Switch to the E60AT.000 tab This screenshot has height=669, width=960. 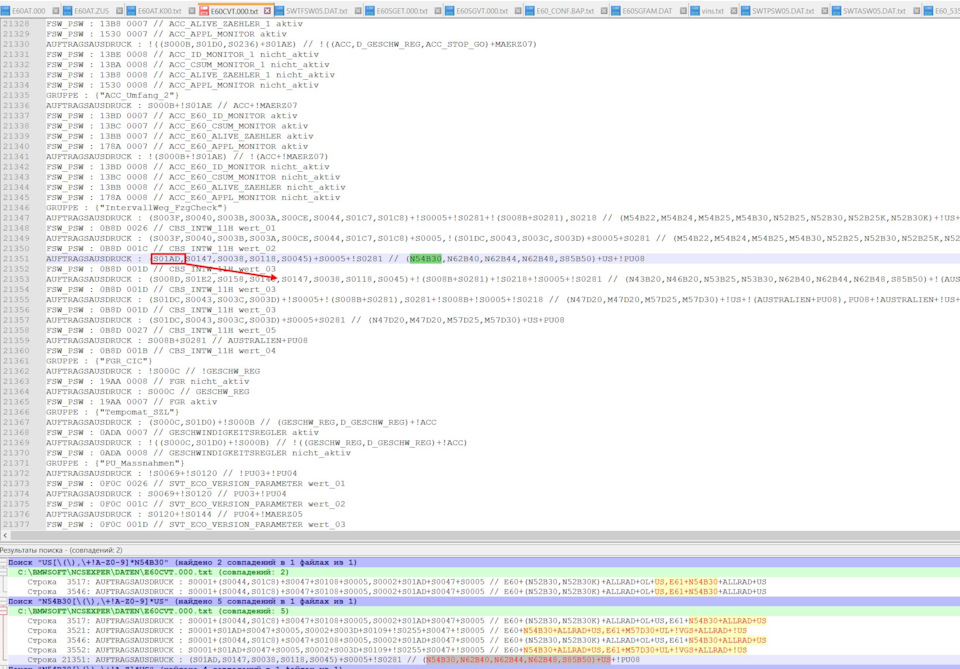(28, 11)
